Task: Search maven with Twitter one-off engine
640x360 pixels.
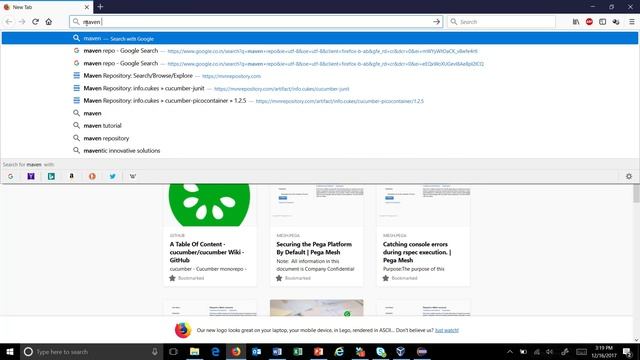Action: click(x=113, y=176)
